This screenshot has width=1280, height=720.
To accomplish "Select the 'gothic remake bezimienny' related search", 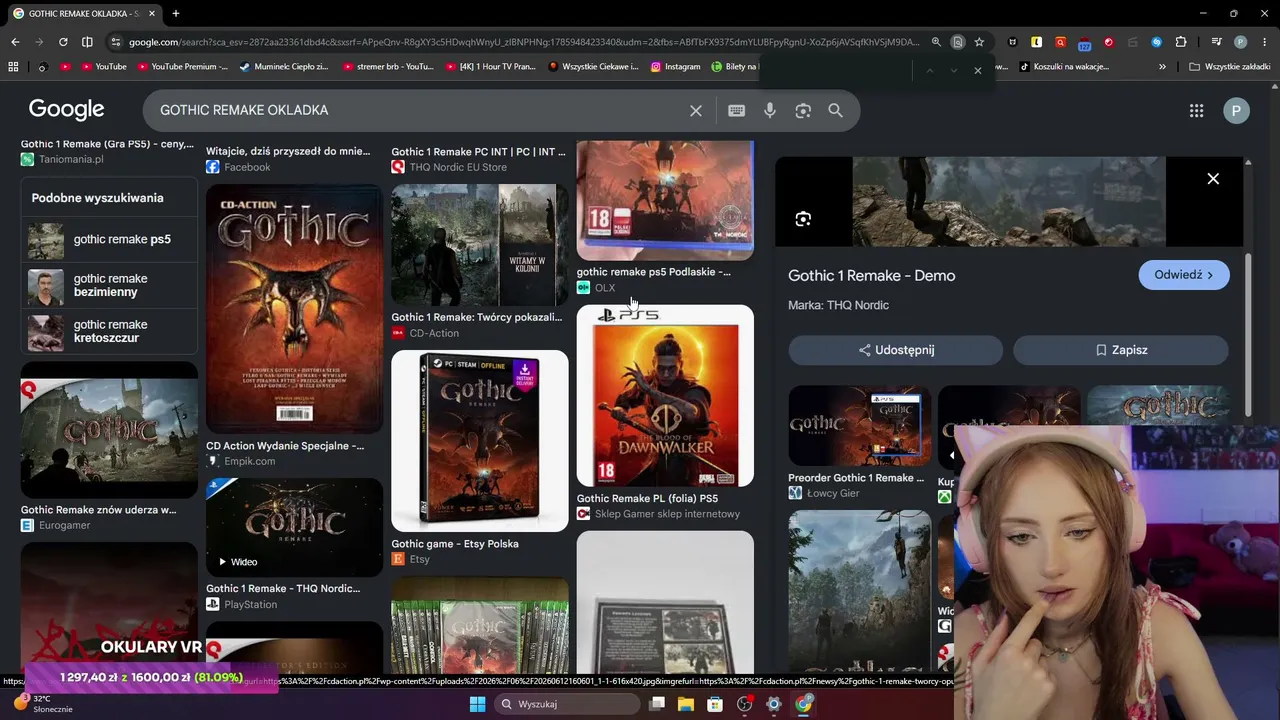I will pyautogui.click(x=109, y=285).
